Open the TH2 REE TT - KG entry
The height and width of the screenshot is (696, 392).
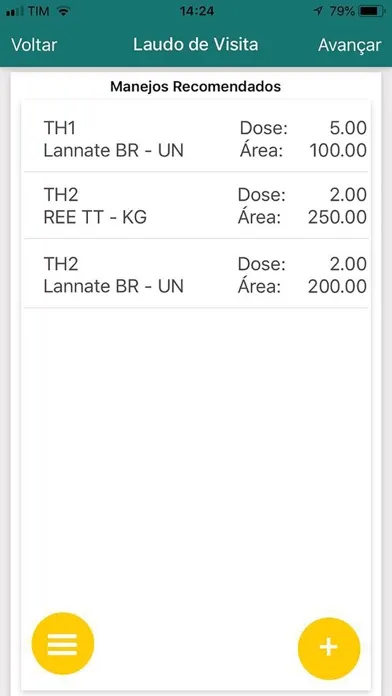pos(196,206)
